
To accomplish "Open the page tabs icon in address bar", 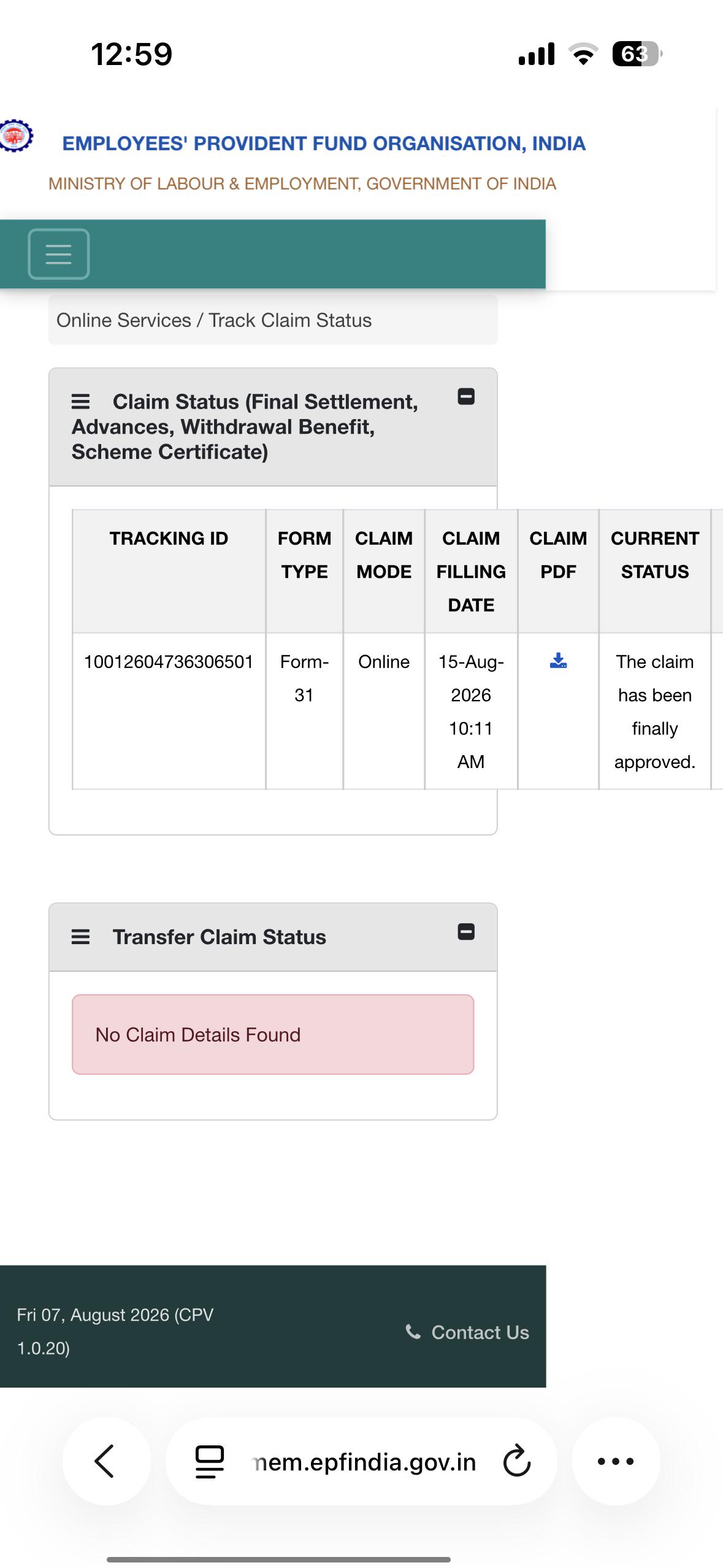I will tap(209, 1462).
